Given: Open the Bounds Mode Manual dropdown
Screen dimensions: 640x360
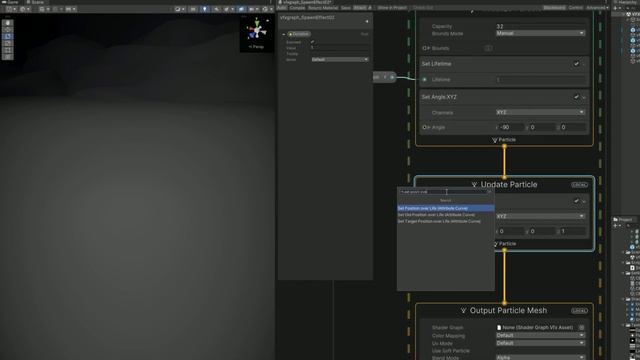Looking at the screenshot, I should click(x=540, y=33).
